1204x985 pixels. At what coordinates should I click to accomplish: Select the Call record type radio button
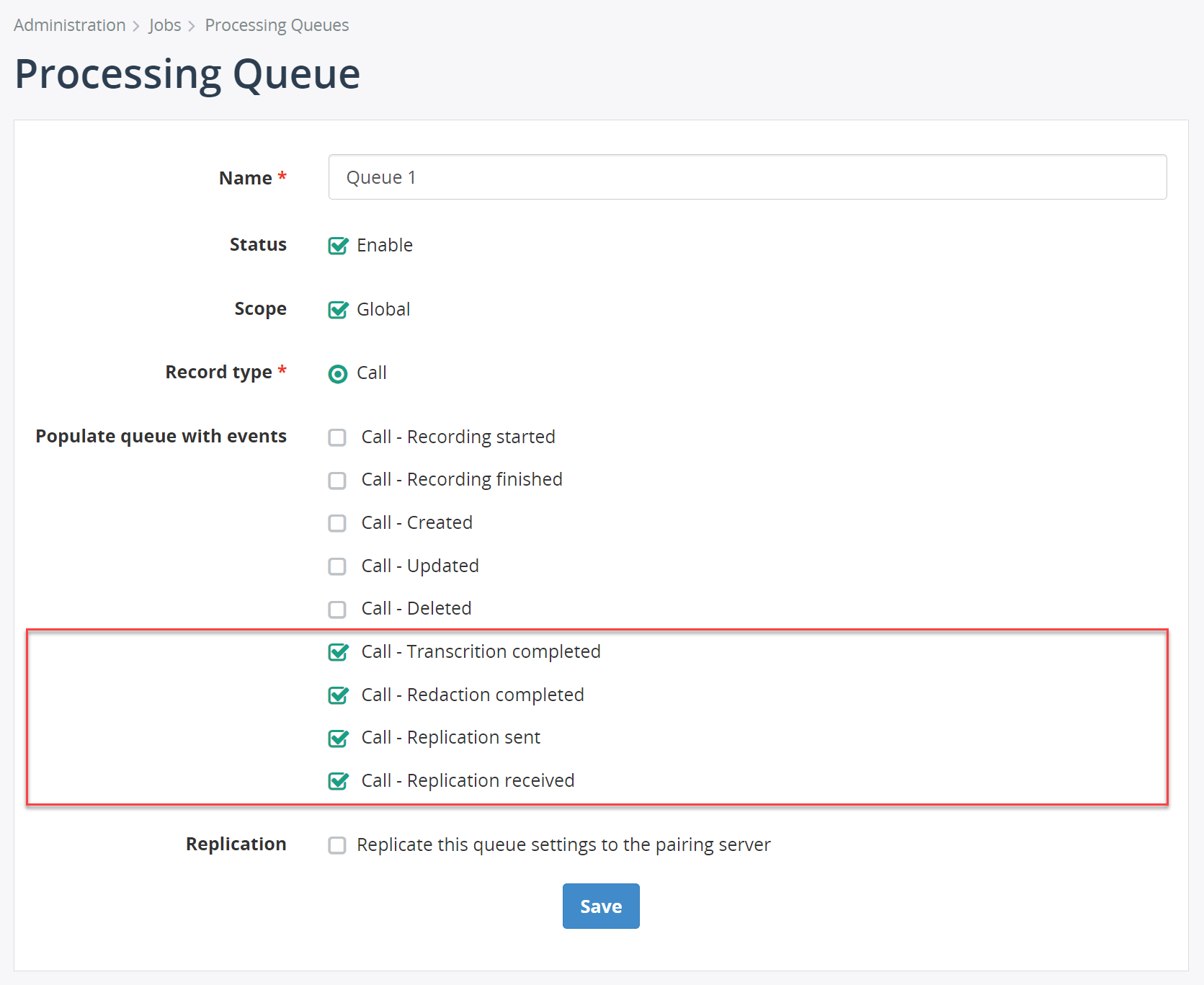click(x=338, y=374)
